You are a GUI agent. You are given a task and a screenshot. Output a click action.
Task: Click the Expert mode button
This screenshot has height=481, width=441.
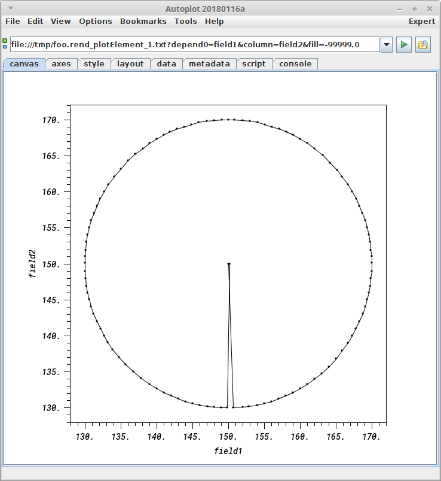point(422,21)
